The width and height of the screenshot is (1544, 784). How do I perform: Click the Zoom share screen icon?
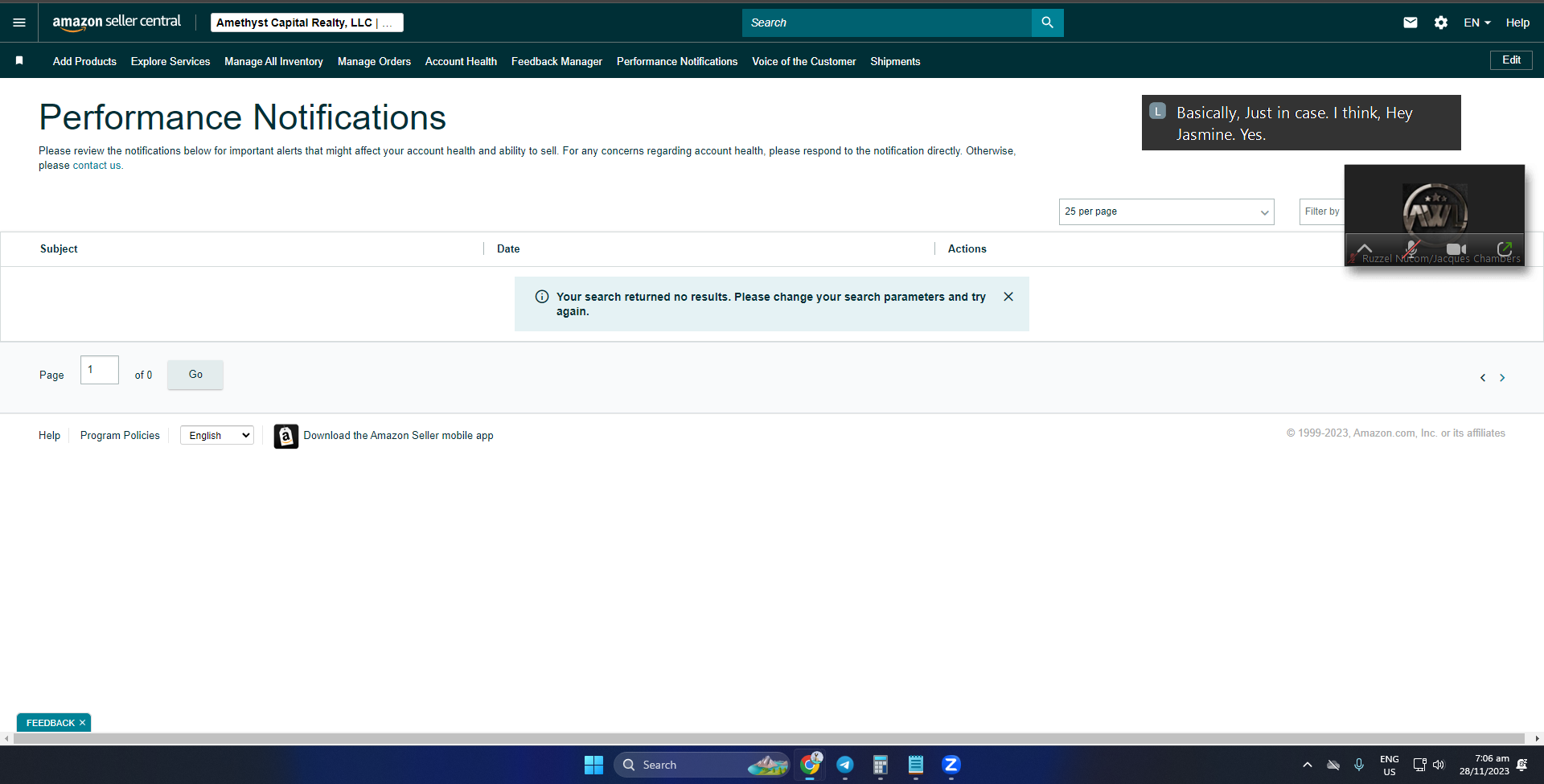coord(1505,248)
